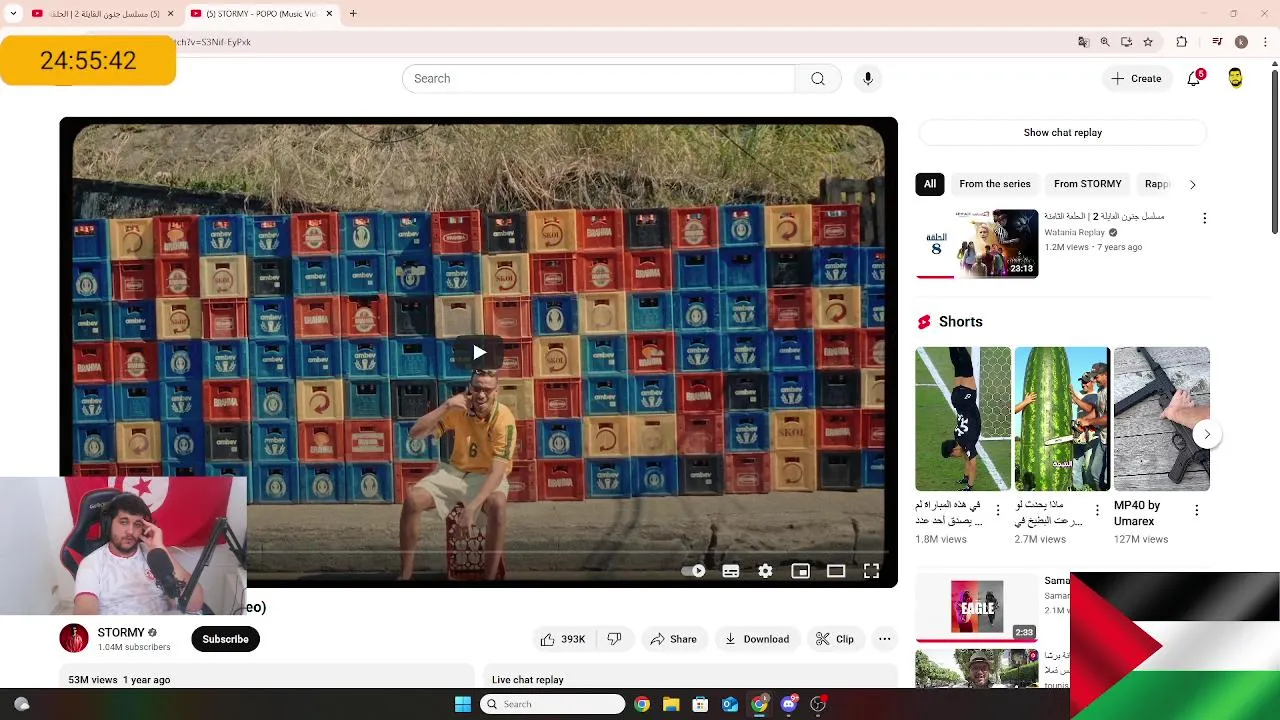Screen dimensions: 1280x720
Task: Open the Create menu
Action: click(1136, 79)
